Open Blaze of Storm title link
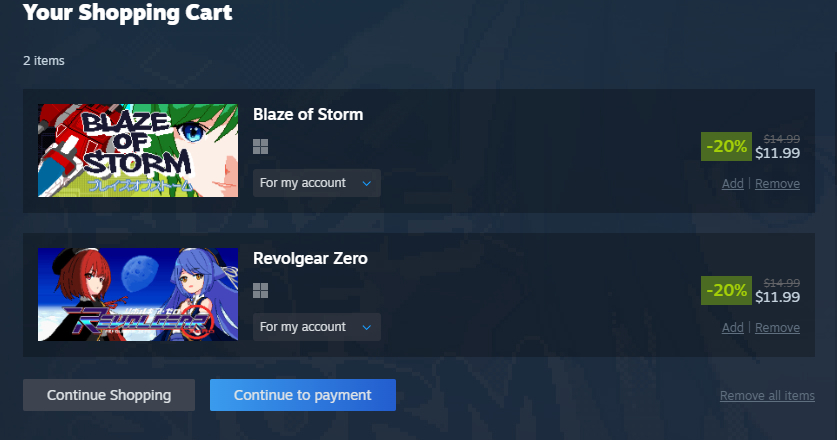 [x=308, y=114]
